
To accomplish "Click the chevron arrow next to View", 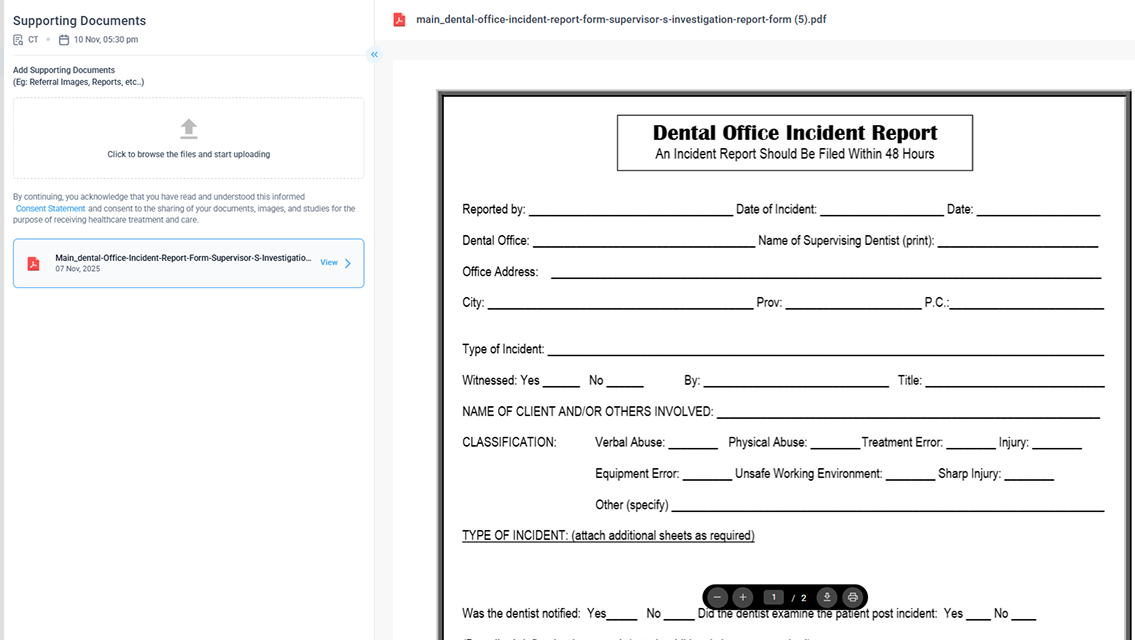I will (348, 263).
